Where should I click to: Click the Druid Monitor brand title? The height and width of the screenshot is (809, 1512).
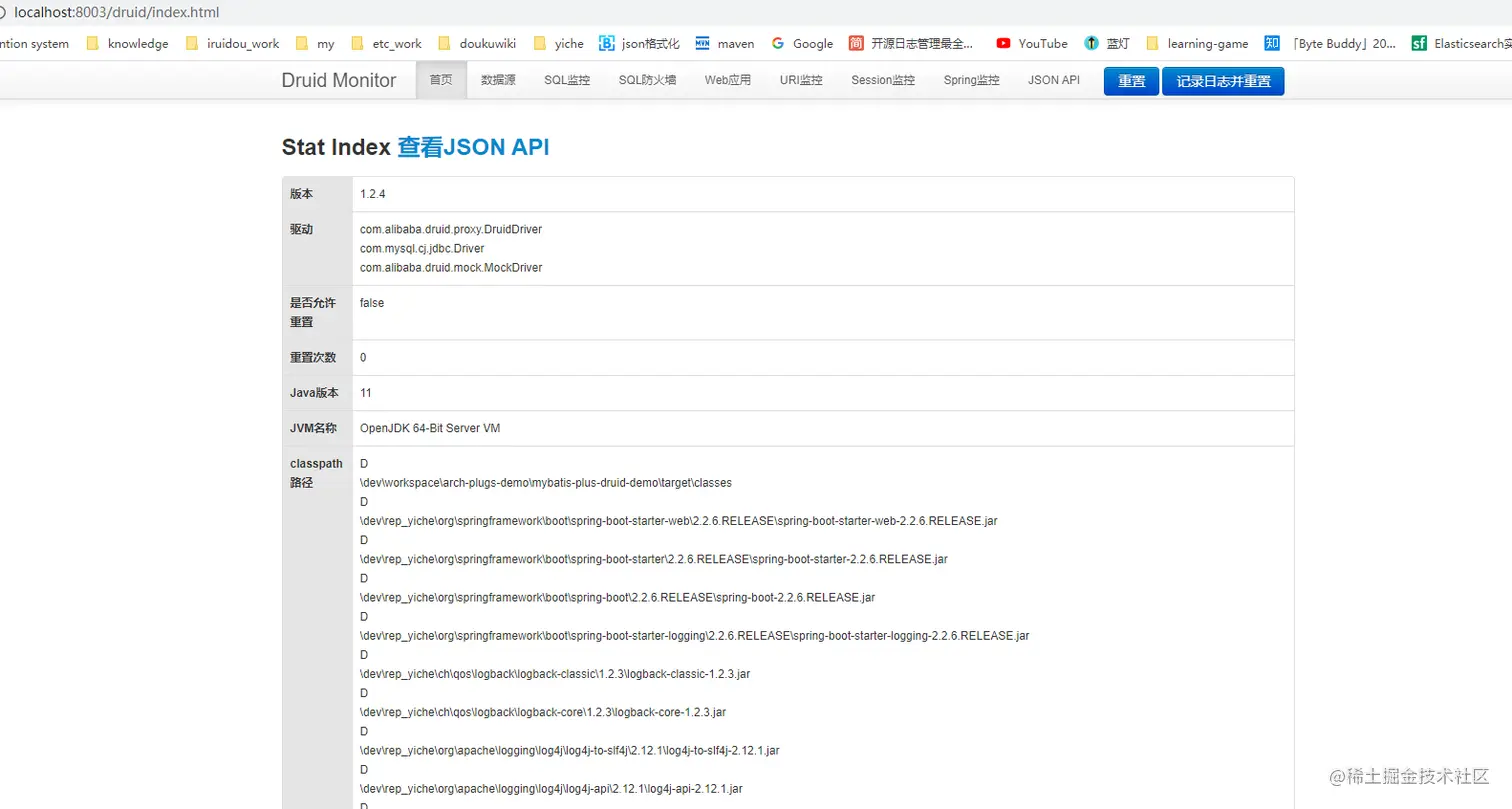click(339, 80)
